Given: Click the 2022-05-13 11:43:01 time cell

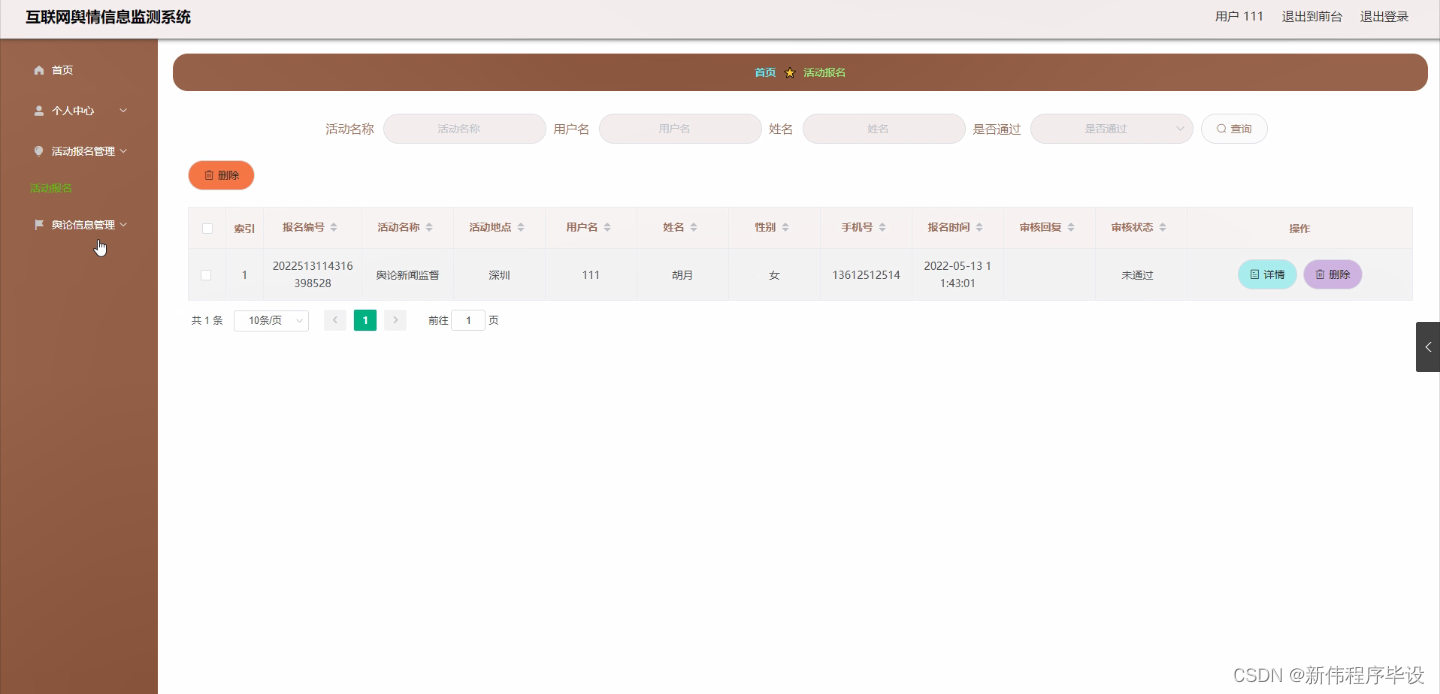Looking at the screenshot, I should (957, 275).
